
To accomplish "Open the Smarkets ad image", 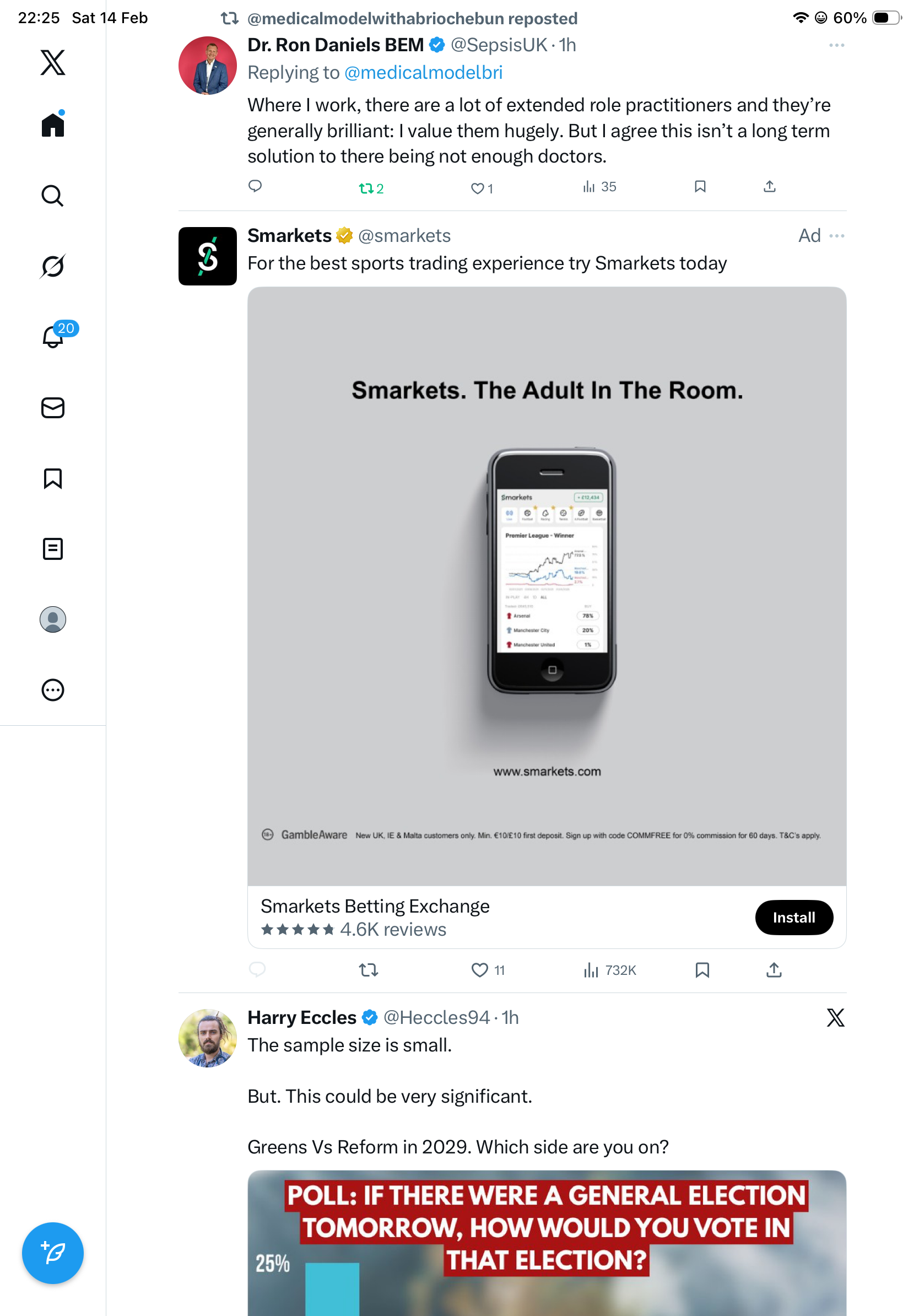I will pos(547,586).
